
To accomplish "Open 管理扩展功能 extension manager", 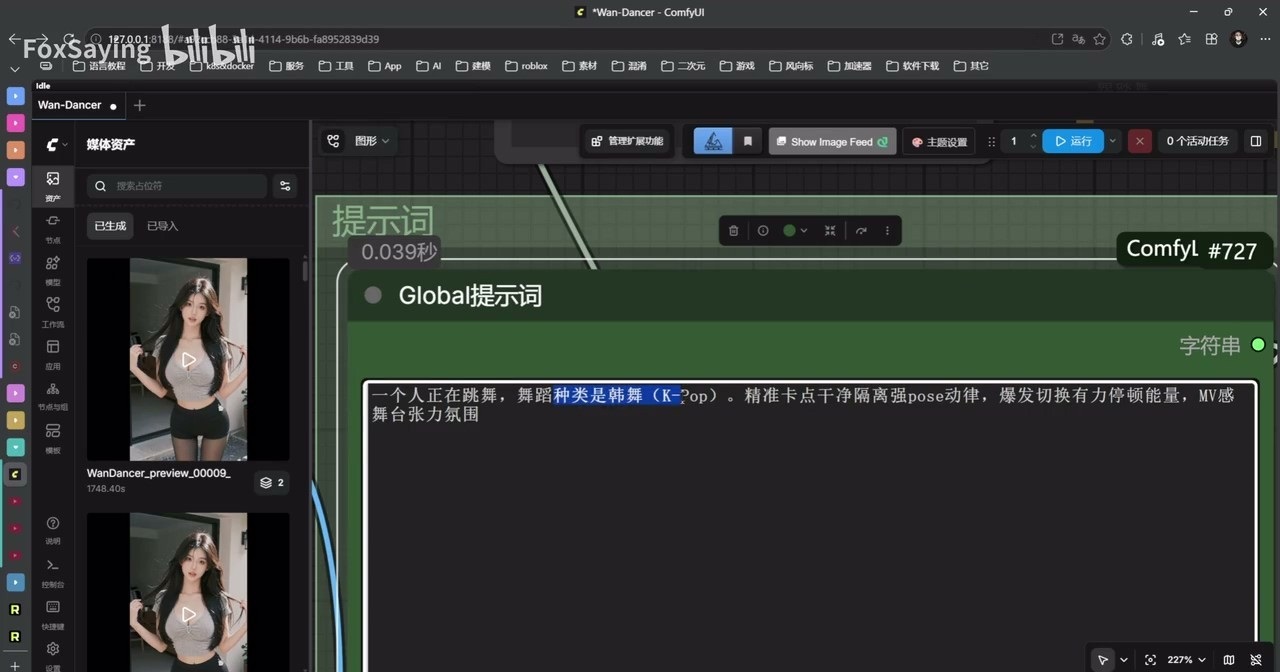I will pos(627,141).
